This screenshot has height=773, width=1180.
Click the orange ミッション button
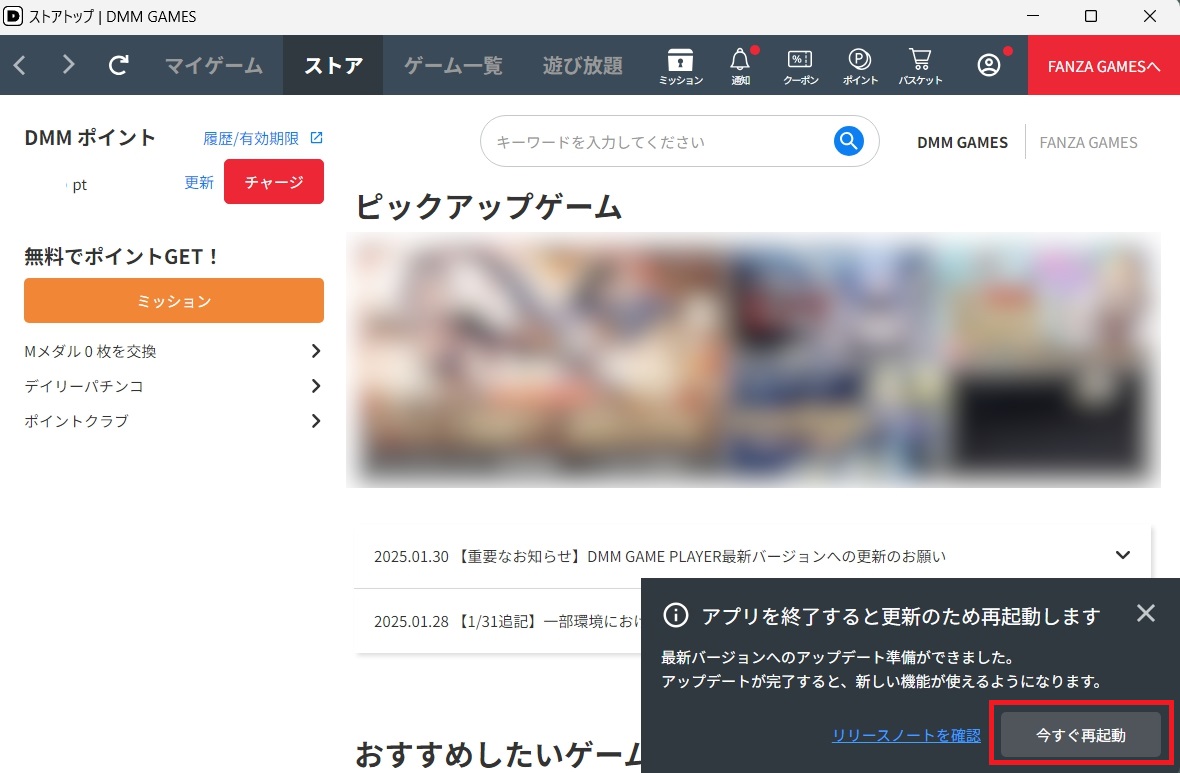[x=174, y=300]
